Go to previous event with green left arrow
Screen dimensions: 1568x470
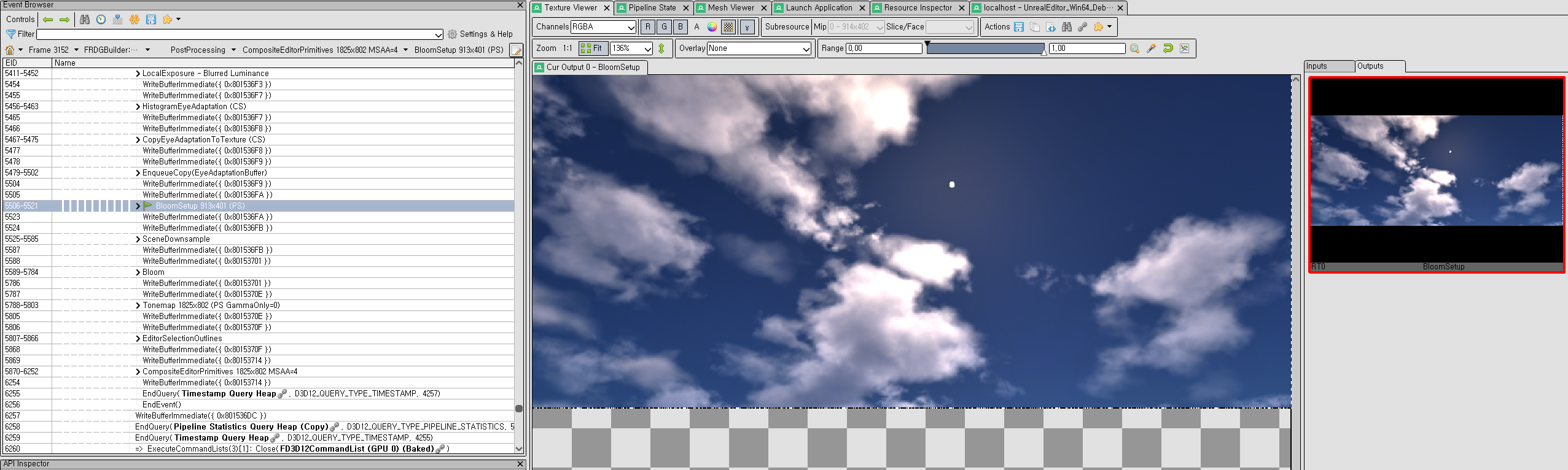[48, 20]
